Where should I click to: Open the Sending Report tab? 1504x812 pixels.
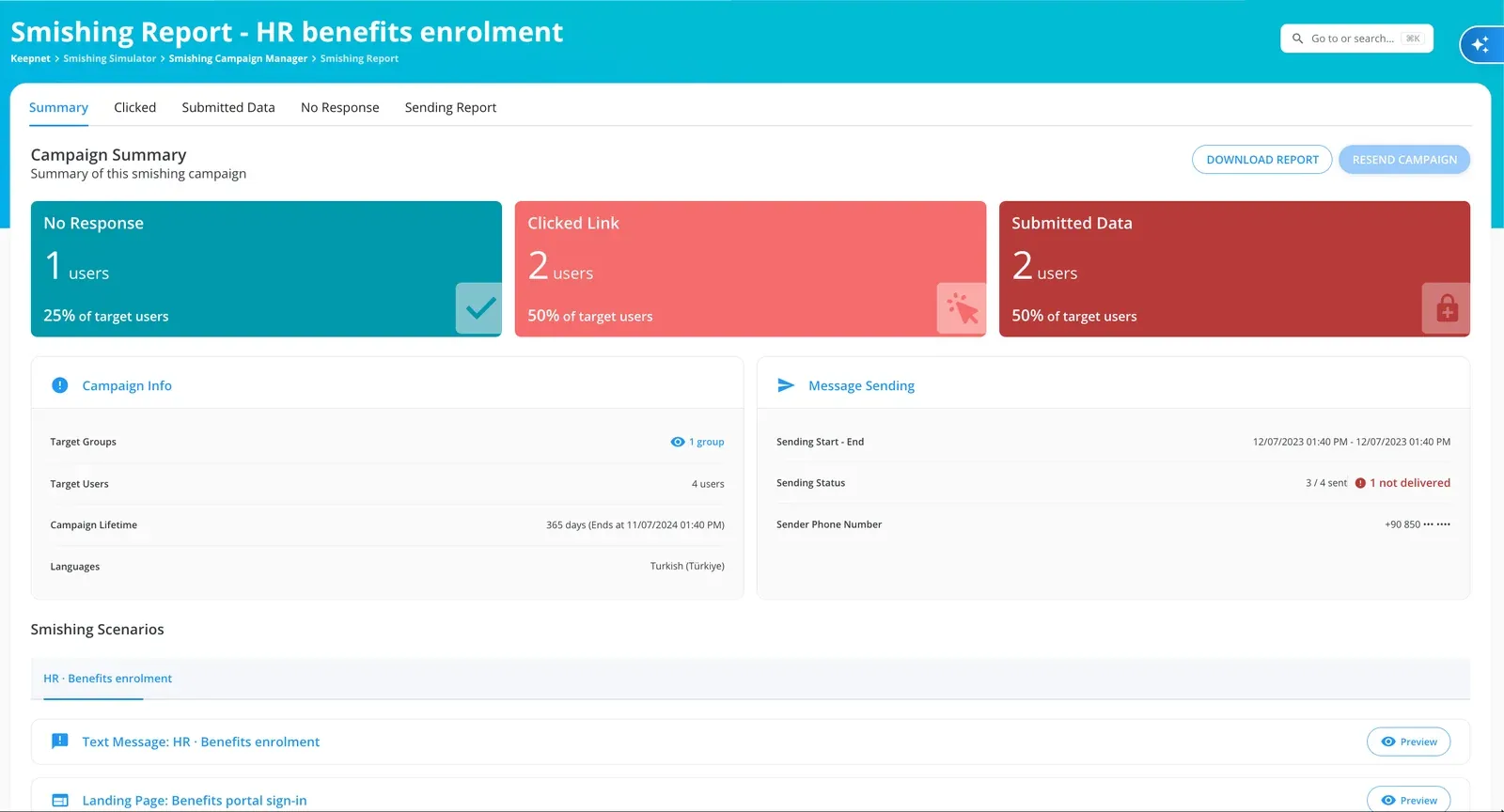(x=450, y=107)
